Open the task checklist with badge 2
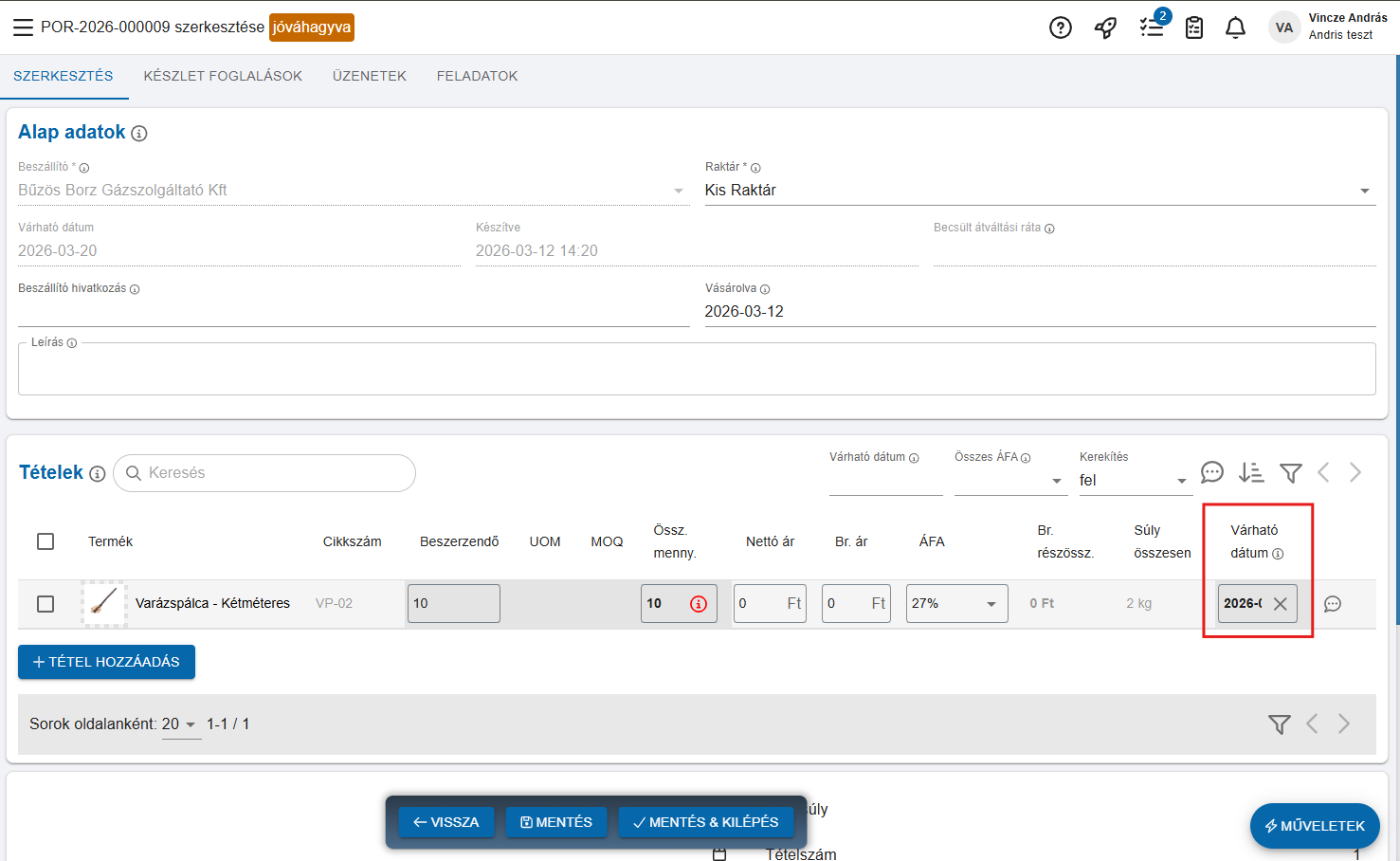This screenshot has width=1400, height=861. click(1152, 27)
